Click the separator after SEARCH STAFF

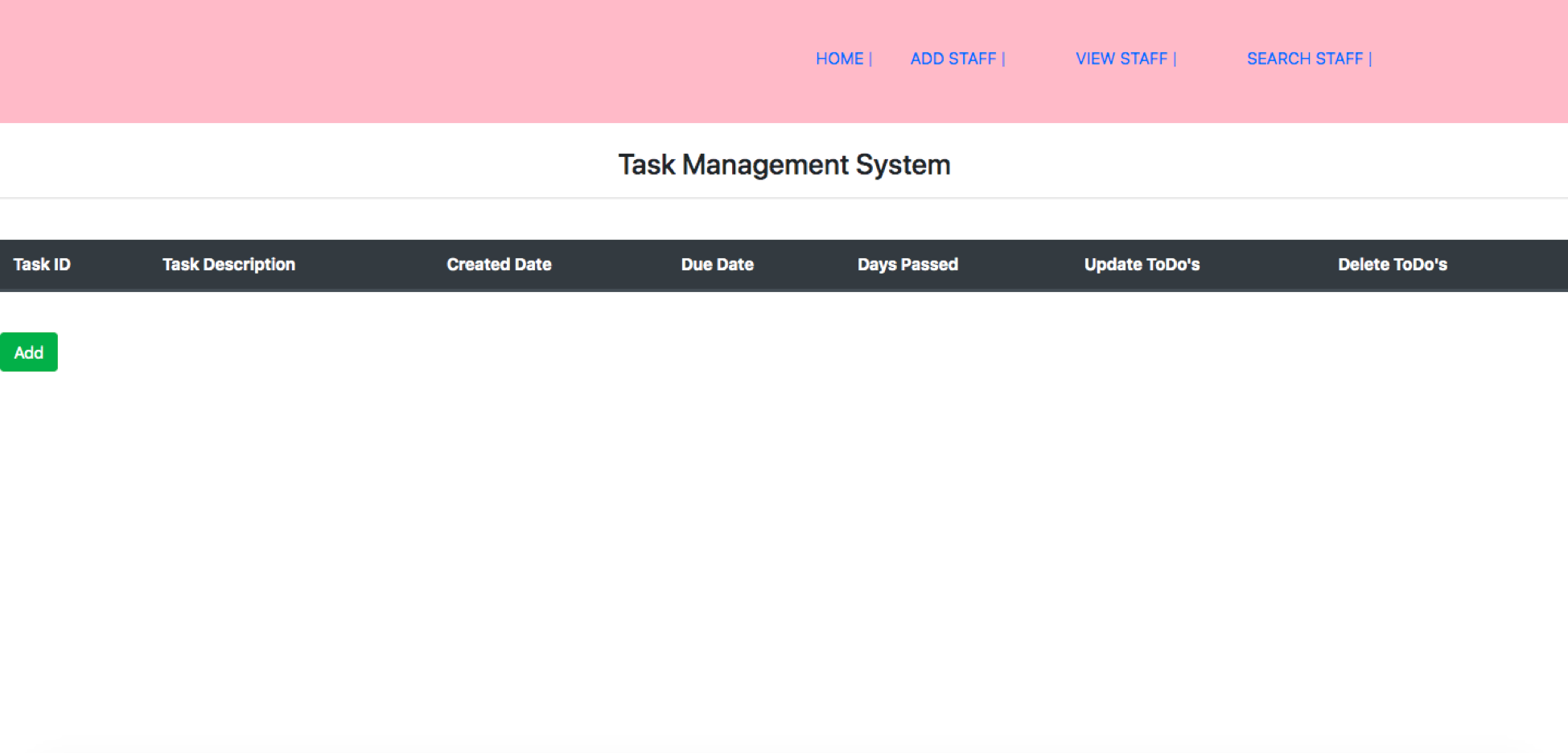pos(1370,58)
